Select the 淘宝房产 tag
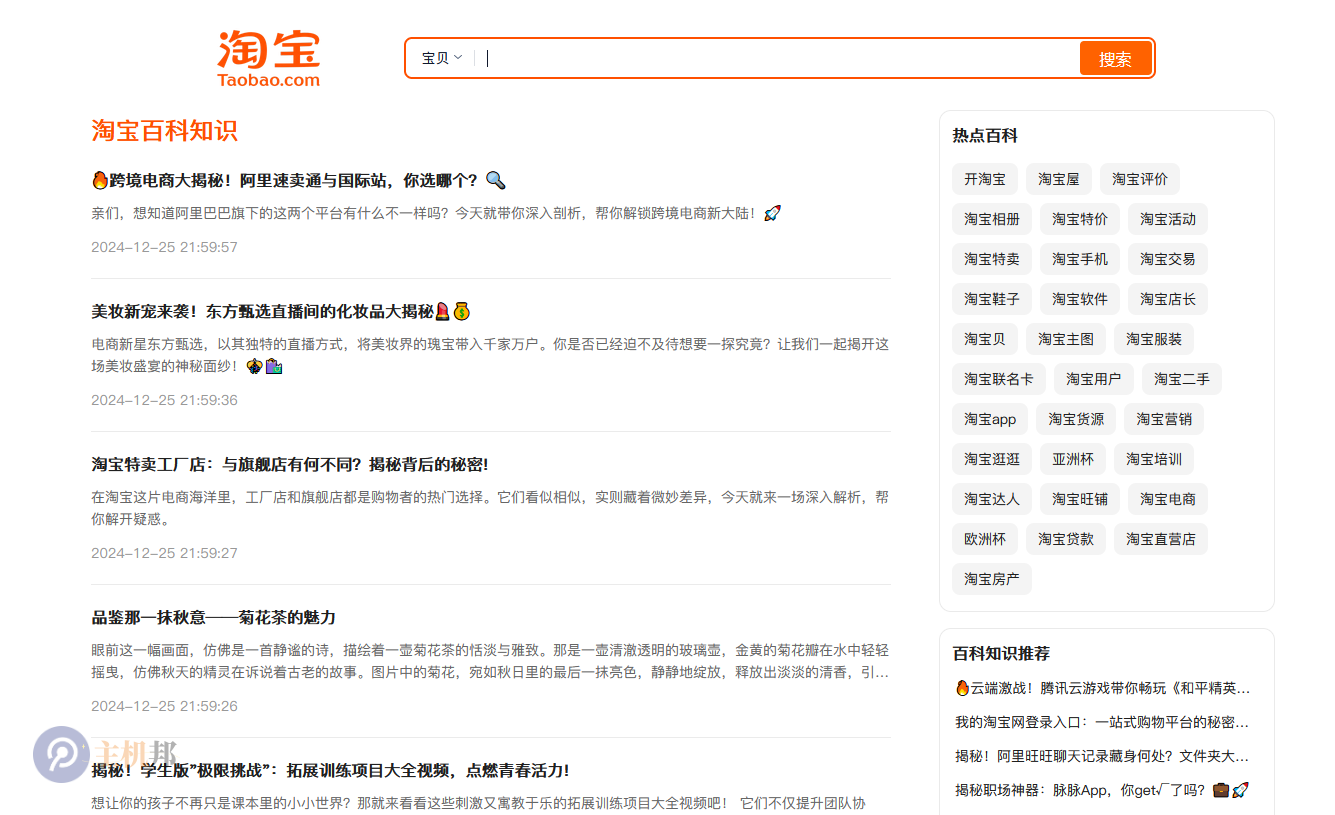Image resolution: width=1335 pixels, height=815 pixels. point(992,579)
